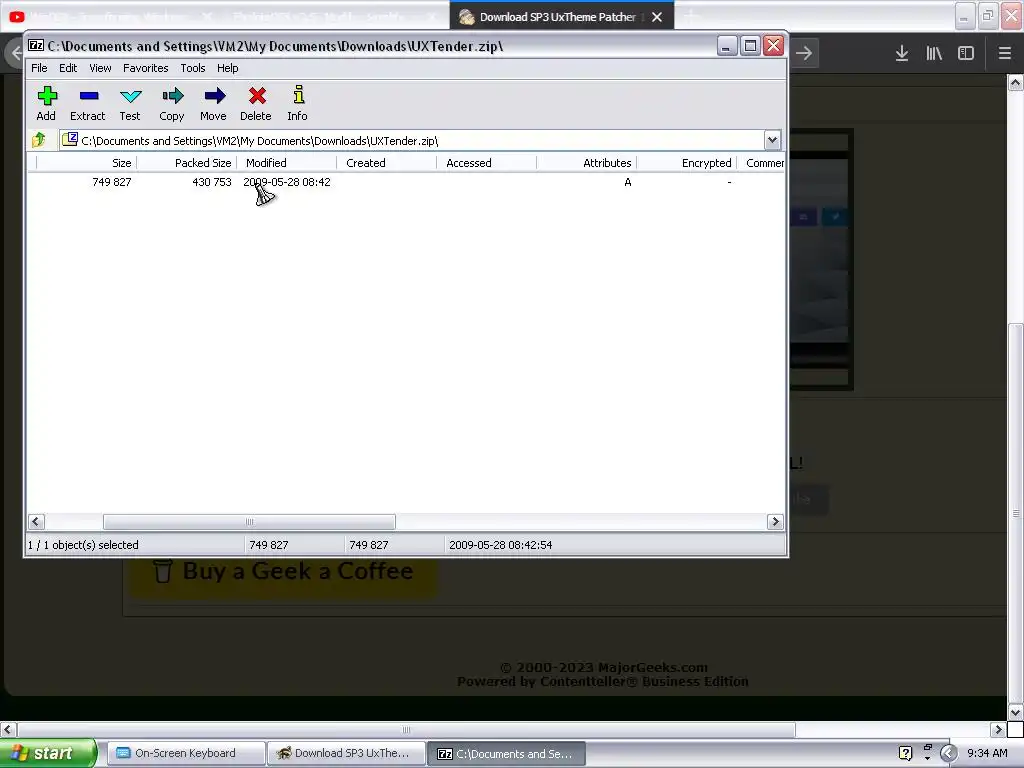
Task: Open the View menu
Action: (100, 68)
